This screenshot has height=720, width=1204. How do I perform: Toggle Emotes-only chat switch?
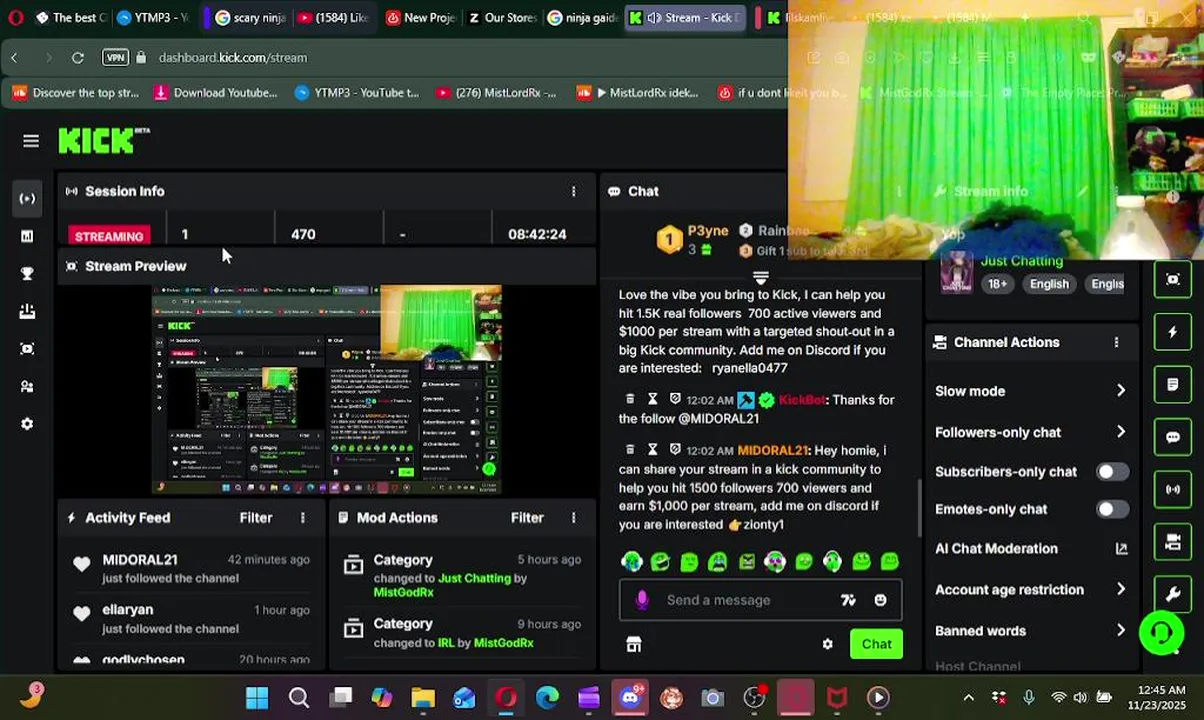click(x=1112, y=509)
